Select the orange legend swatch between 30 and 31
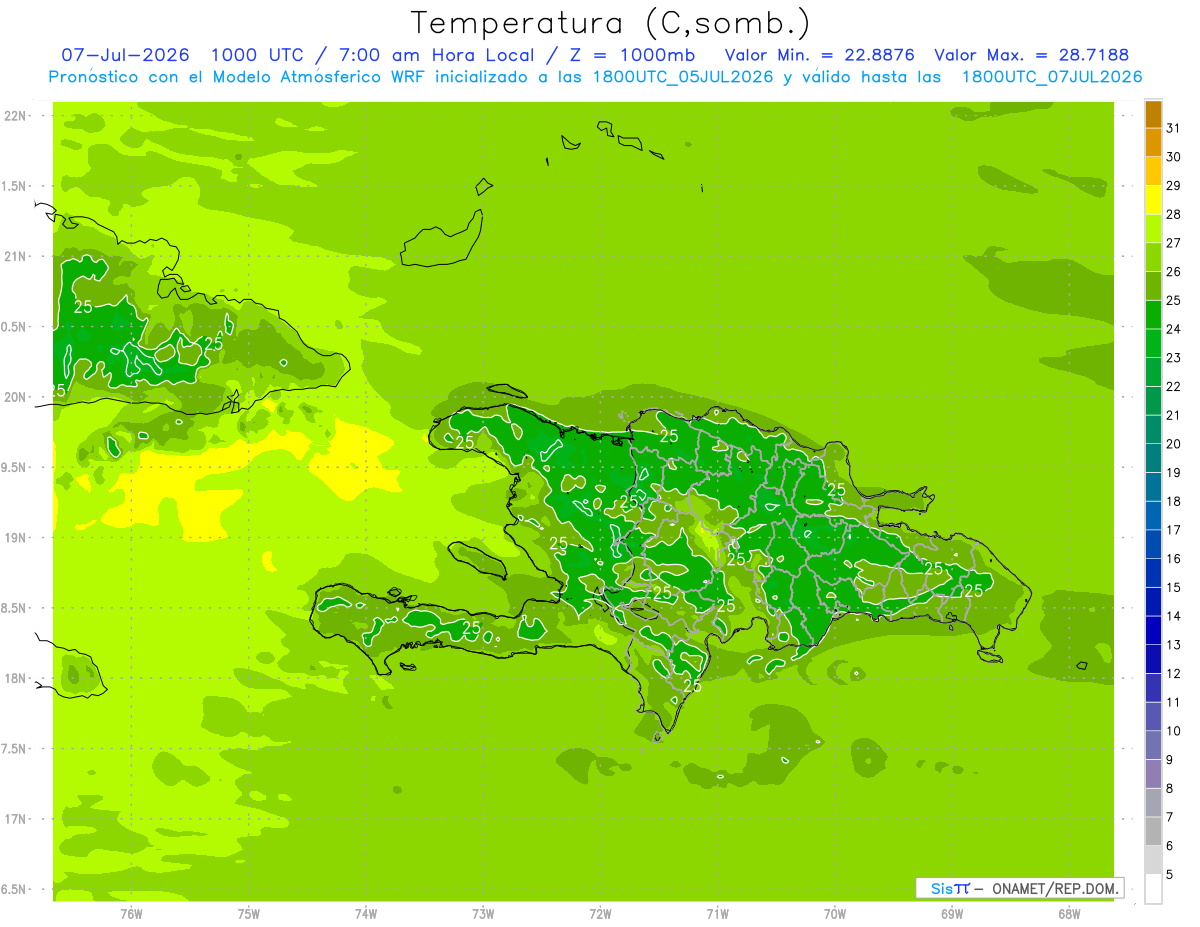 (x=1153, y=143)
